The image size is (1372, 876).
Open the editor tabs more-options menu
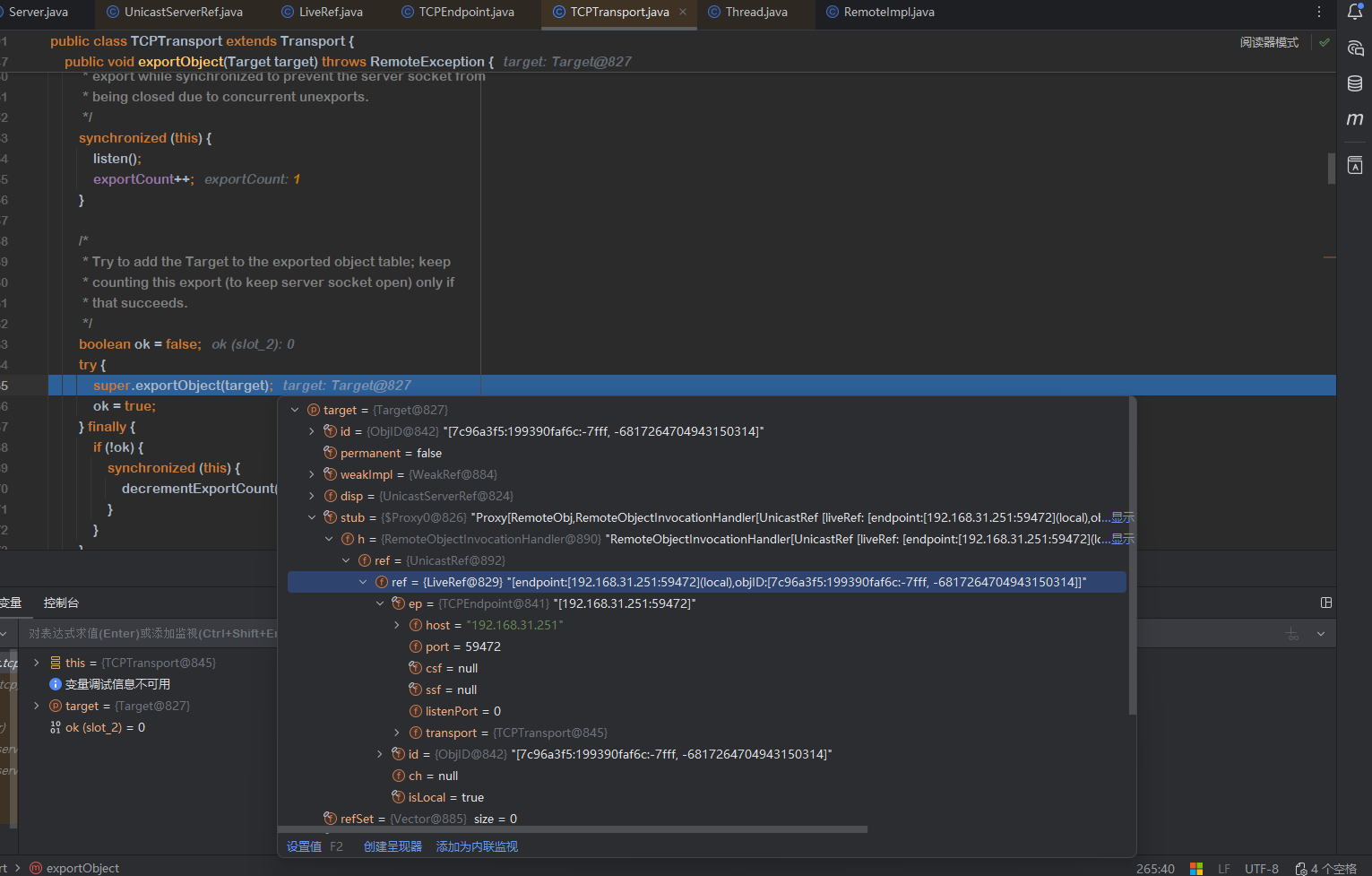coord(1319,12)
